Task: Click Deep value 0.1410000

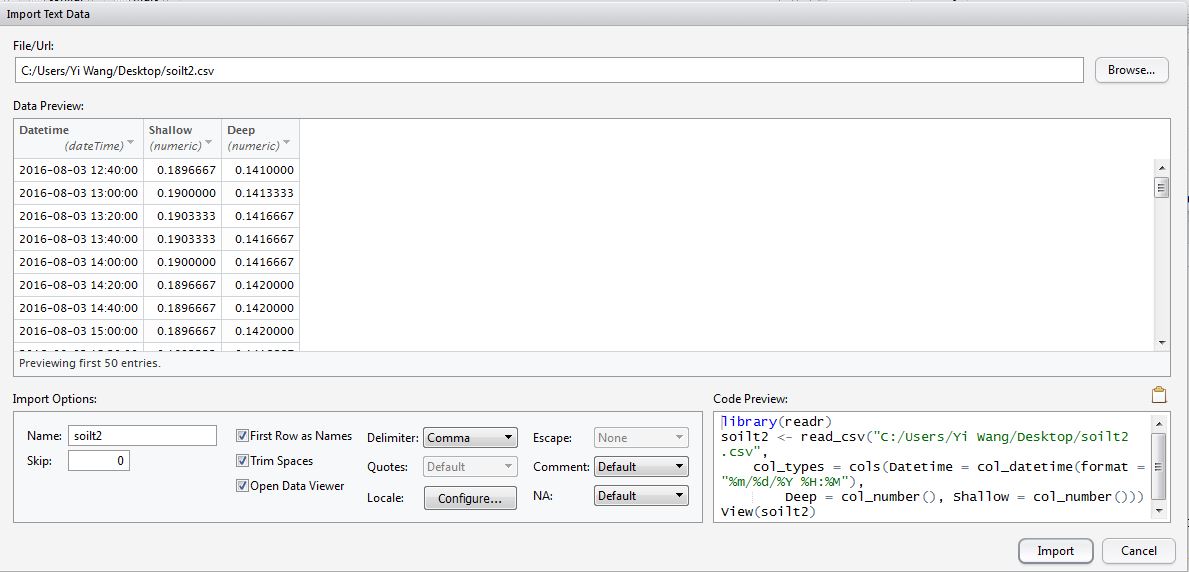Action: (x=261, y=170)
